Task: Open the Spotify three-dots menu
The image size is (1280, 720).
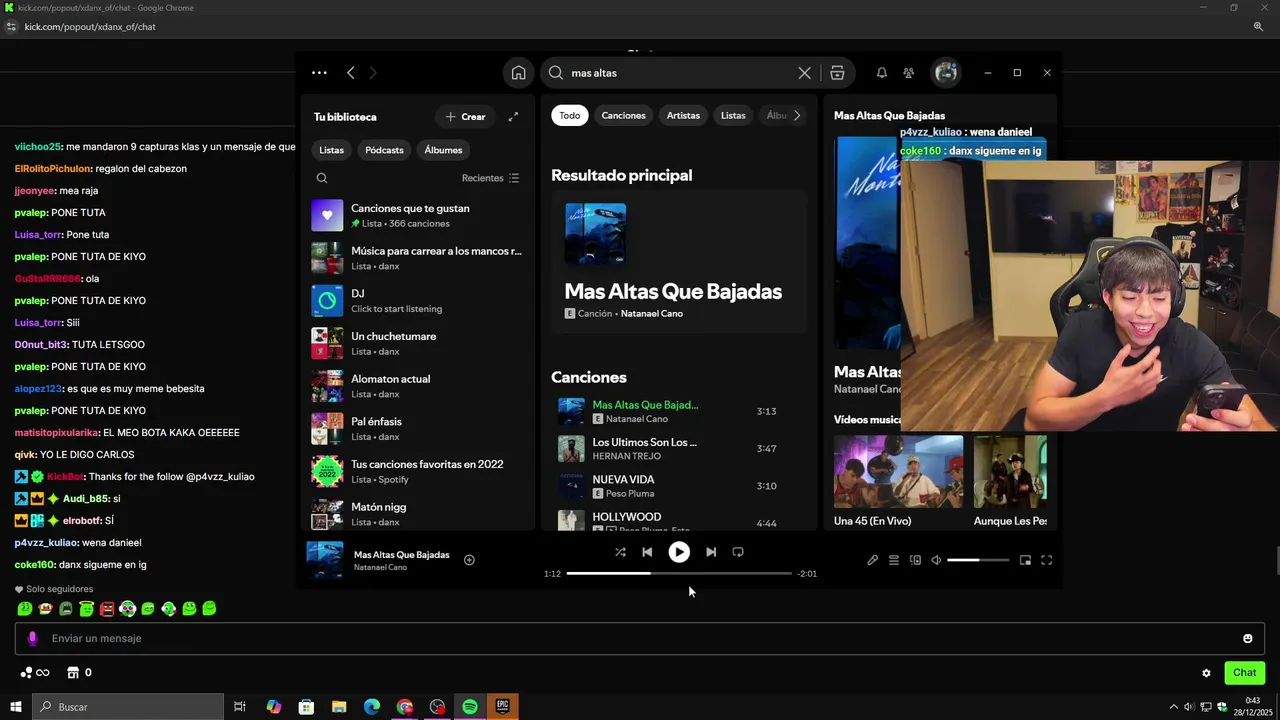Action: 319,73
